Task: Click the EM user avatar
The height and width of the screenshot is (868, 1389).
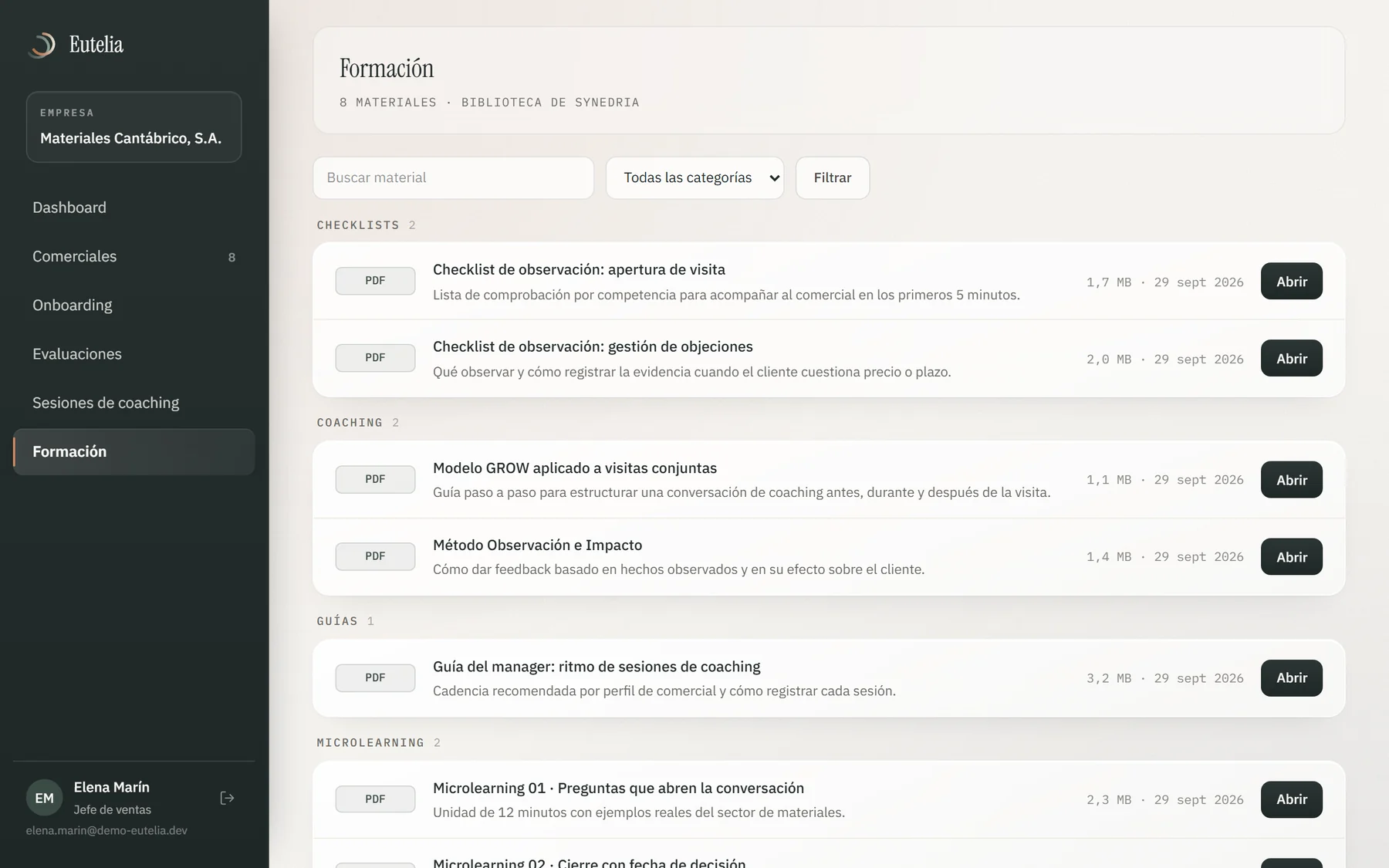Action: [45, 798]
